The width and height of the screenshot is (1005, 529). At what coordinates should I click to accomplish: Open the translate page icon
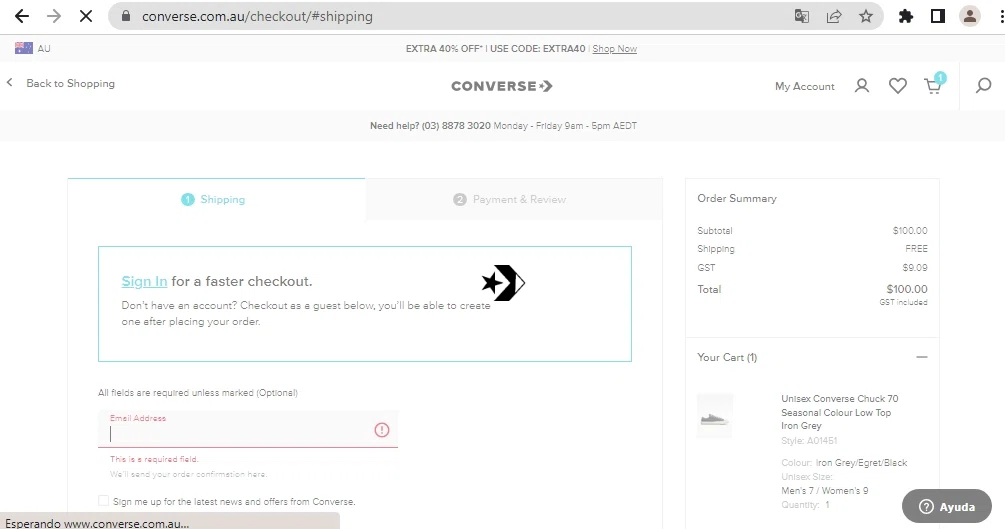pyautogui.click(x=801, y=16)
